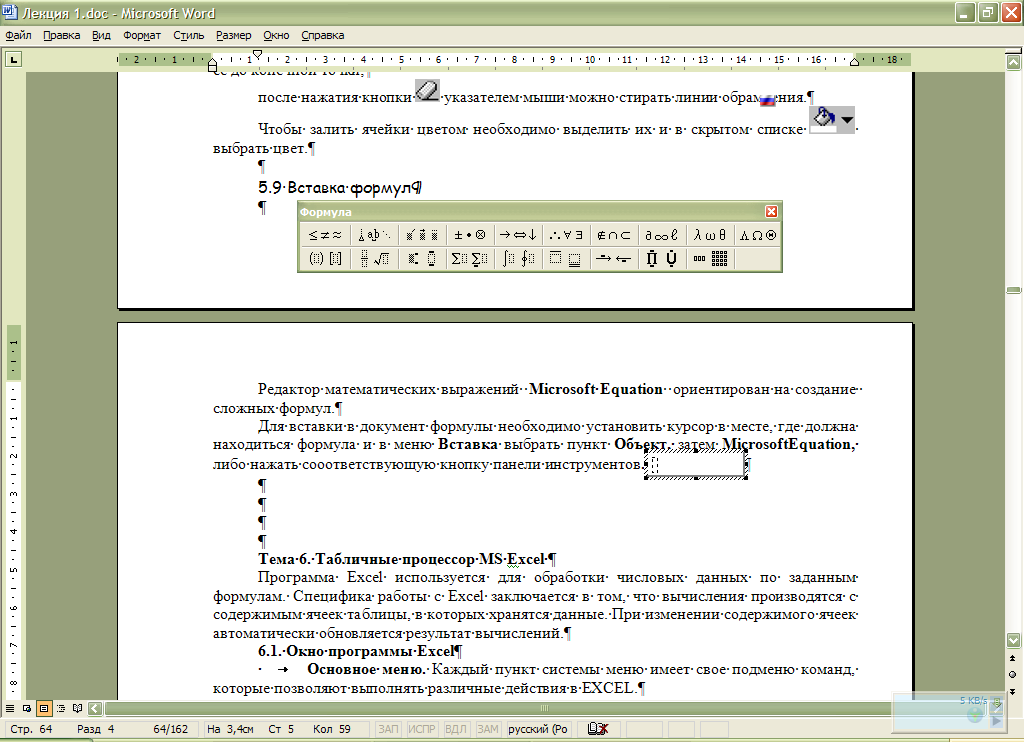Click the vertical scrollbar thumb
The width and height of the screenshot is (1024, 742).
pos(1013,290)
